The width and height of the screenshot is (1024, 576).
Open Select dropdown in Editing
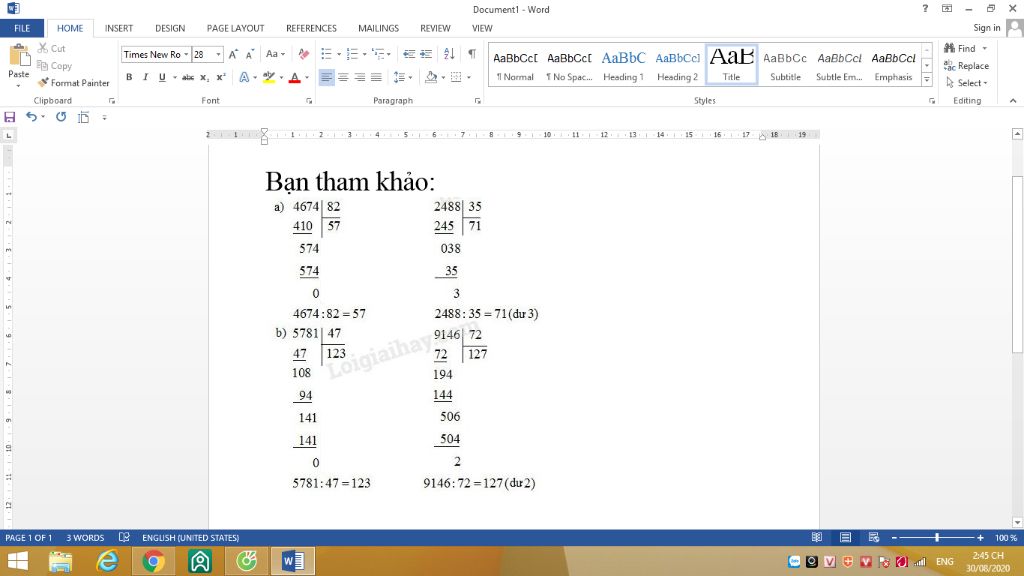tap(967, 83)
